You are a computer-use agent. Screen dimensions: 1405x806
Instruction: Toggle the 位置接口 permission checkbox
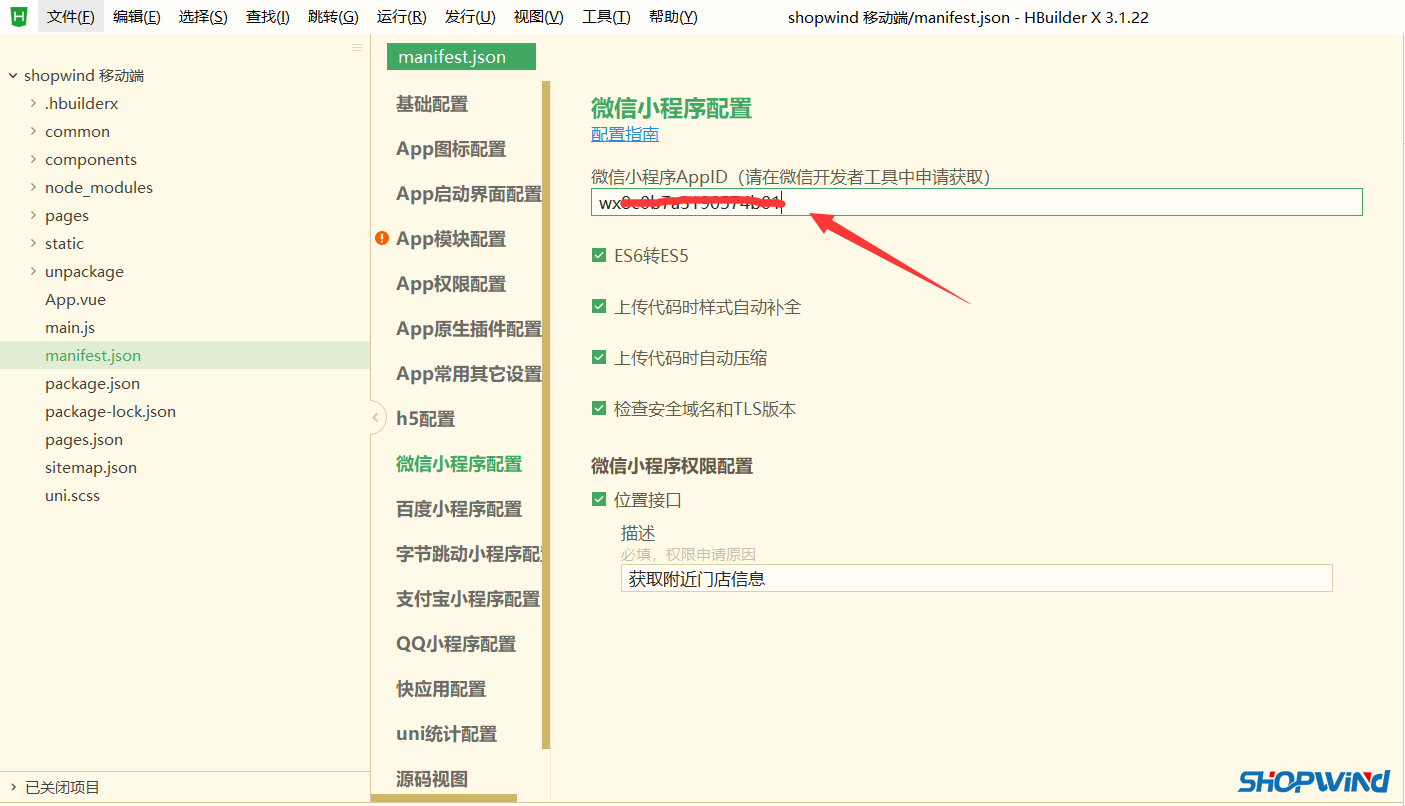(599, 499)
